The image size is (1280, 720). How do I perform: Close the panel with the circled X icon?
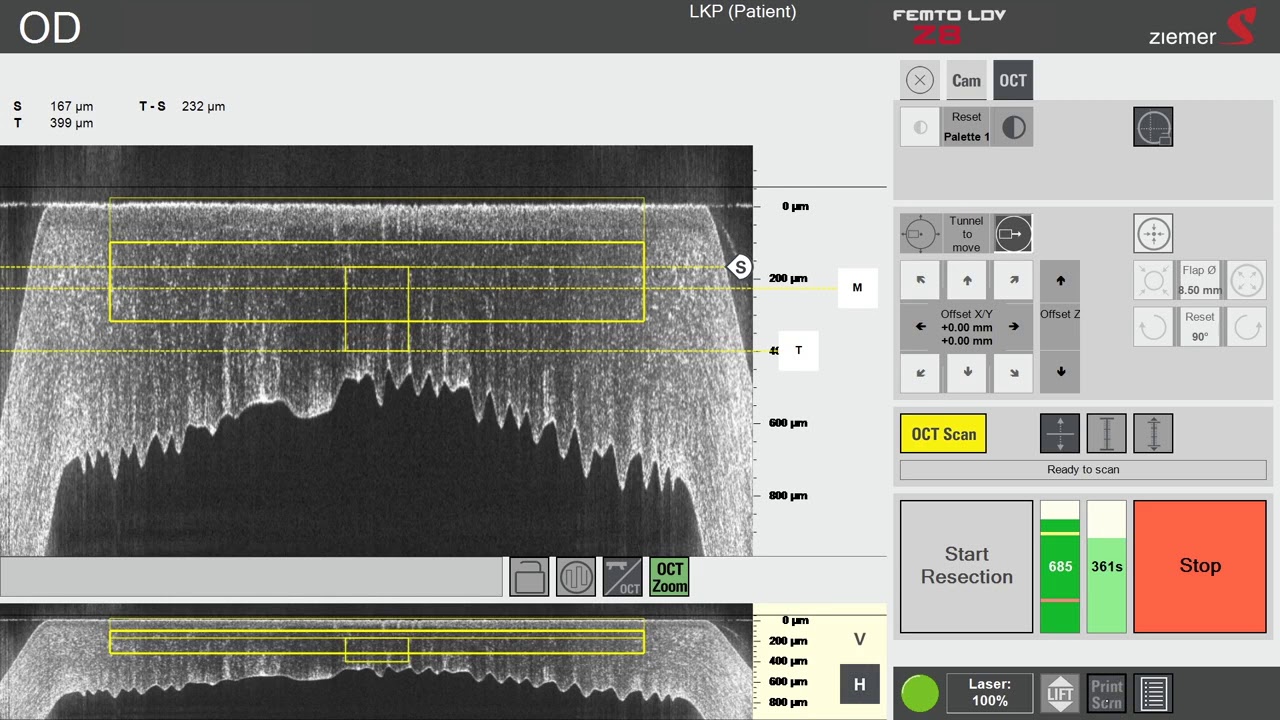click(919, 81)
